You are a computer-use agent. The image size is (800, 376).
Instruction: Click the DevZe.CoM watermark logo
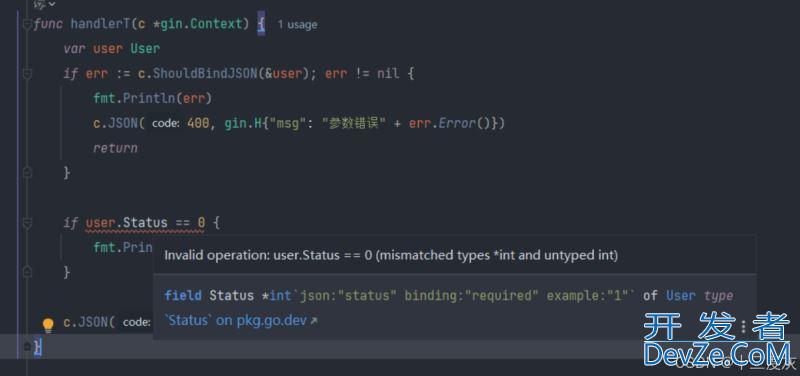716,339
